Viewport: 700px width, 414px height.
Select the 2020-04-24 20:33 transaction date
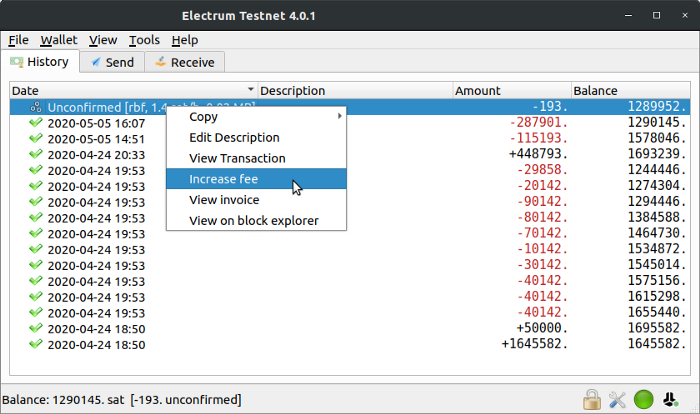tap(96, 155)
